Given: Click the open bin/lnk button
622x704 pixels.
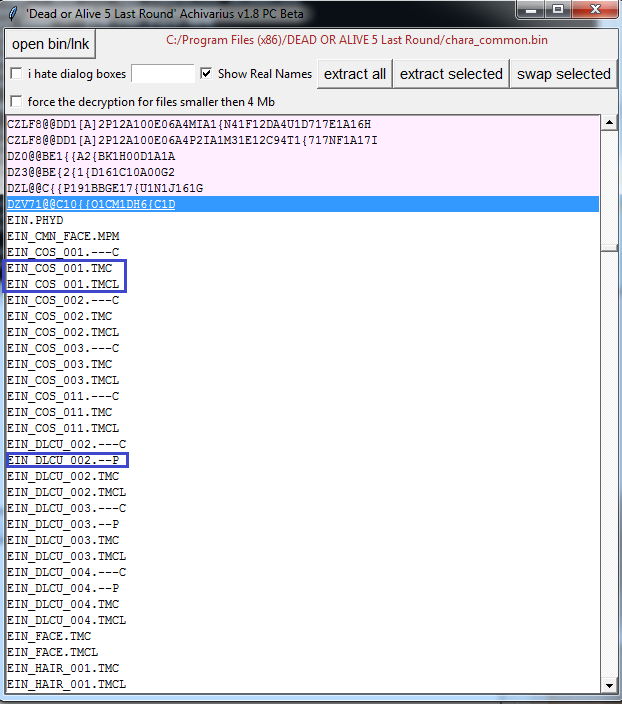Looking at the screenshot, I should (x=50, y=44).
